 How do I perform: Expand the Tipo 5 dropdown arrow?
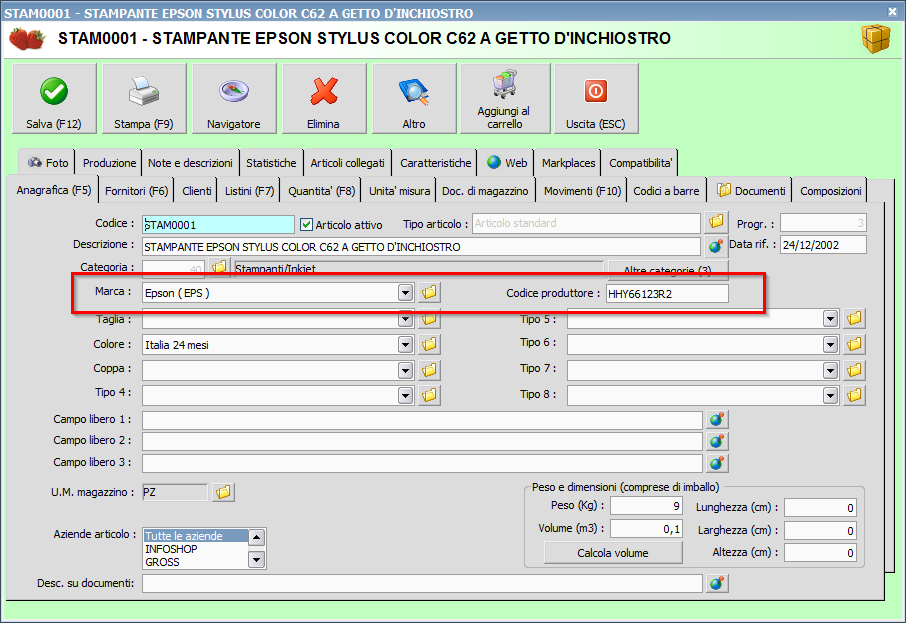click(830, 318)
